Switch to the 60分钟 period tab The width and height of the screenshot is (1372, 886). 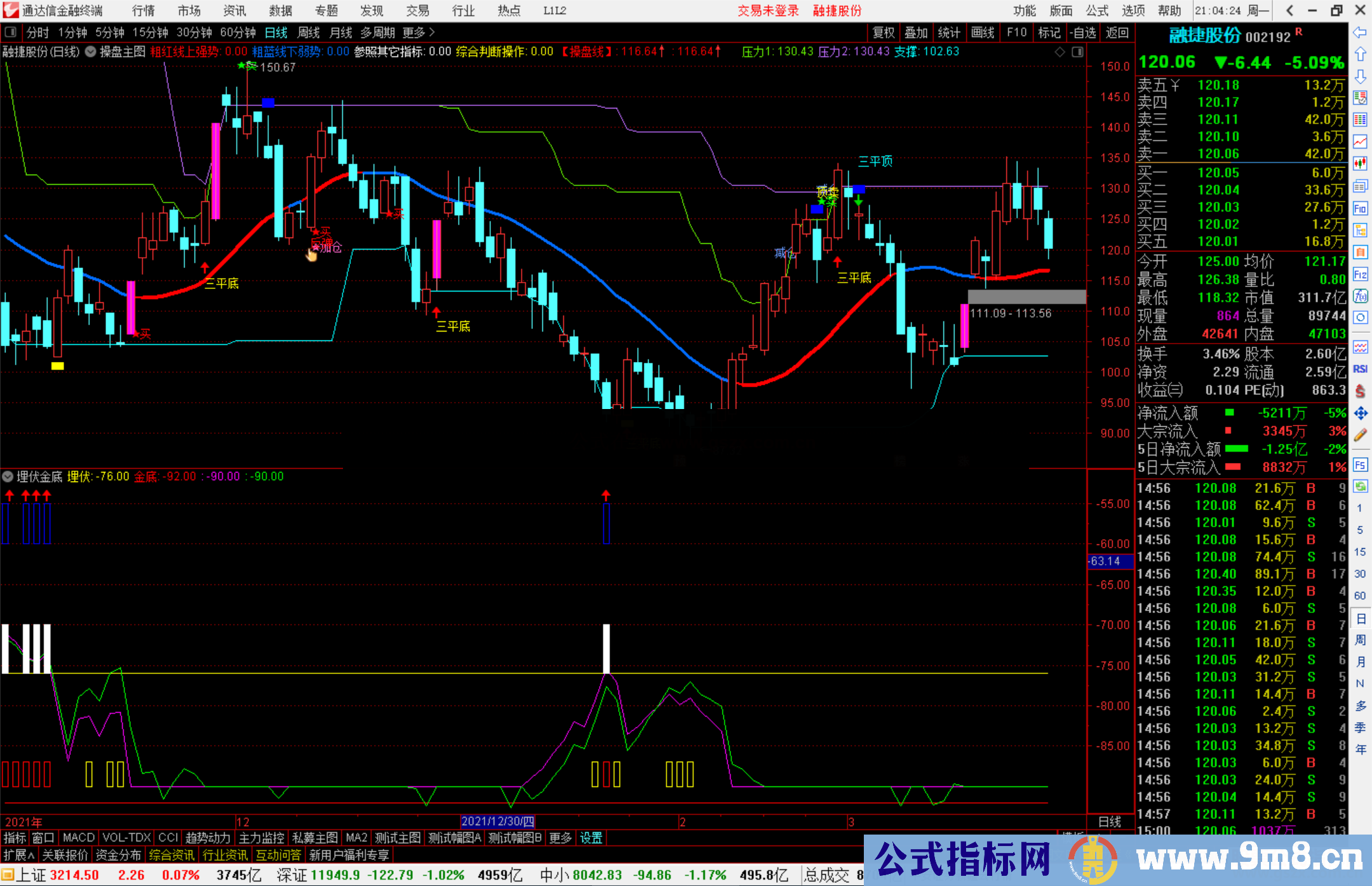(238, 32)
